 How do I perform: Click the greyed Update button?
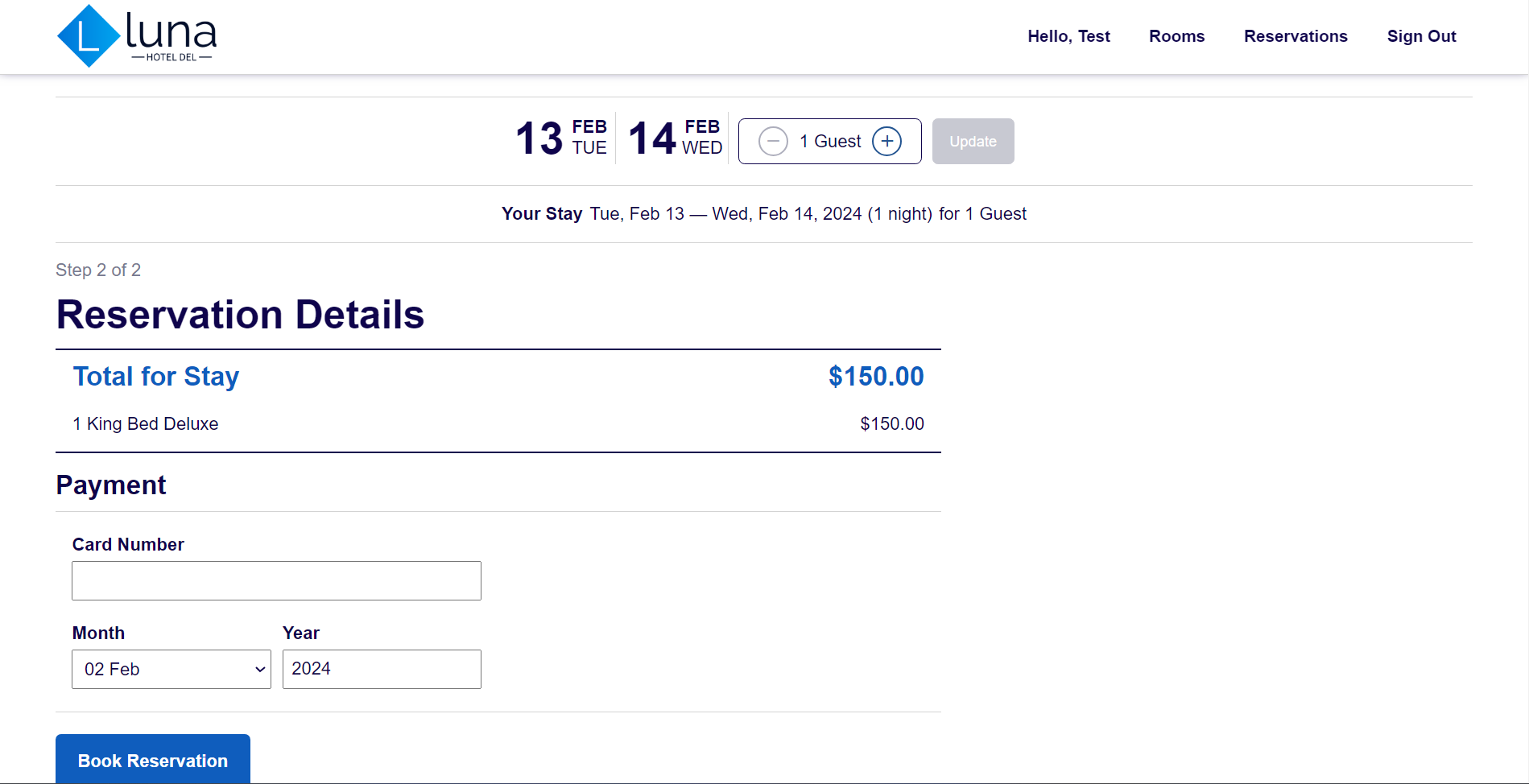click(x=973, y=142)
